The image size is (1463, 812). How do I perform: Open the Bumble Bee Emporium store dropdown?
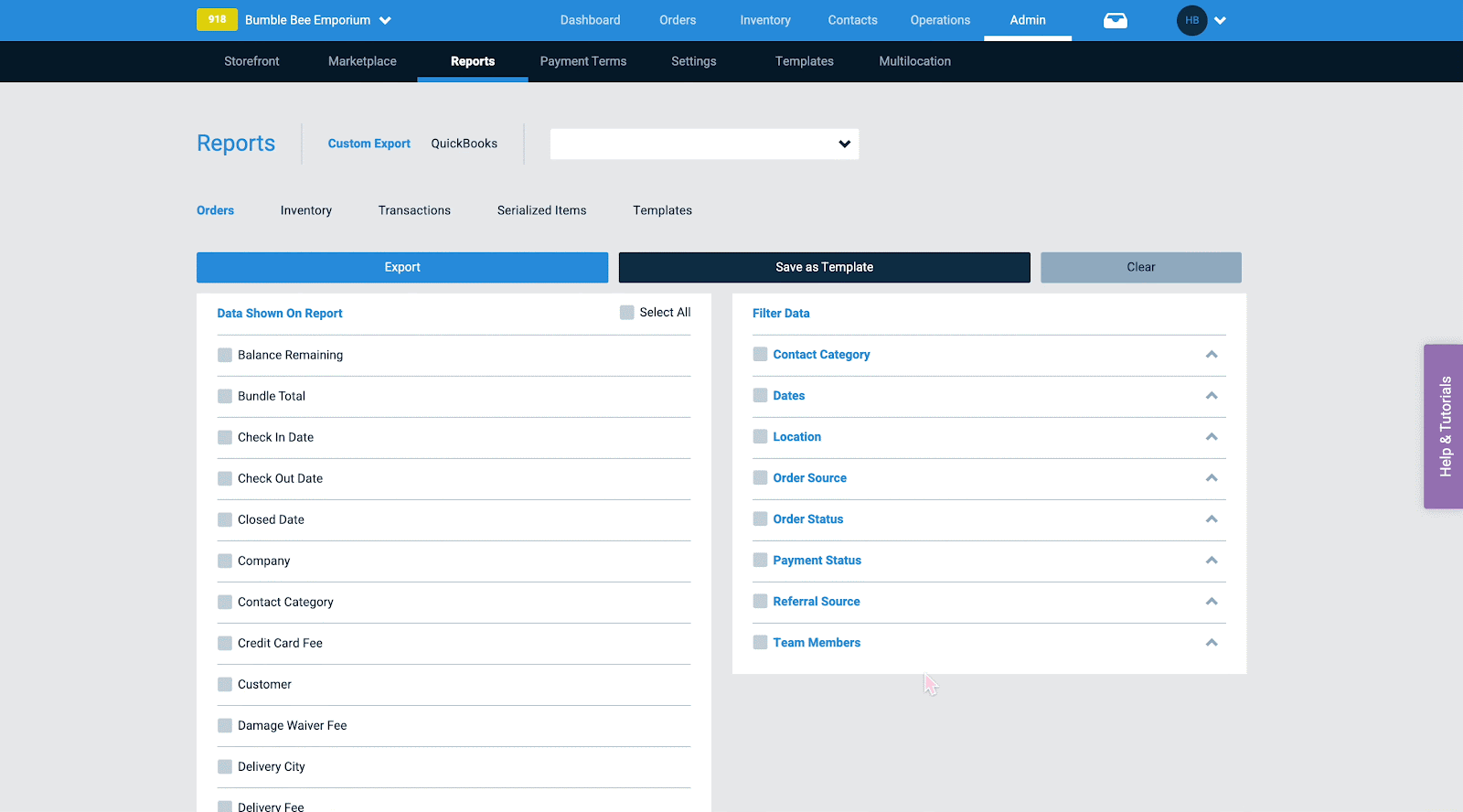(x=385, y=20)
